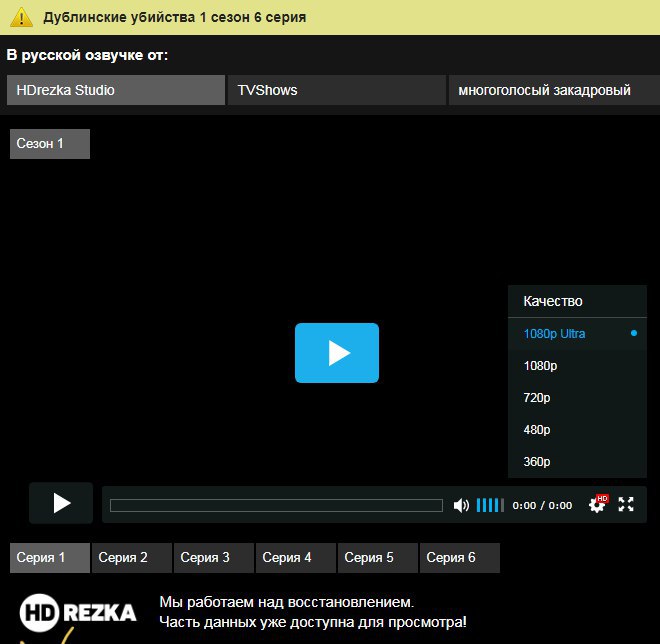The width and height of the screenshot is (660, 644).
Task: Click the yellow warning triangle icon
Action: 21,18
